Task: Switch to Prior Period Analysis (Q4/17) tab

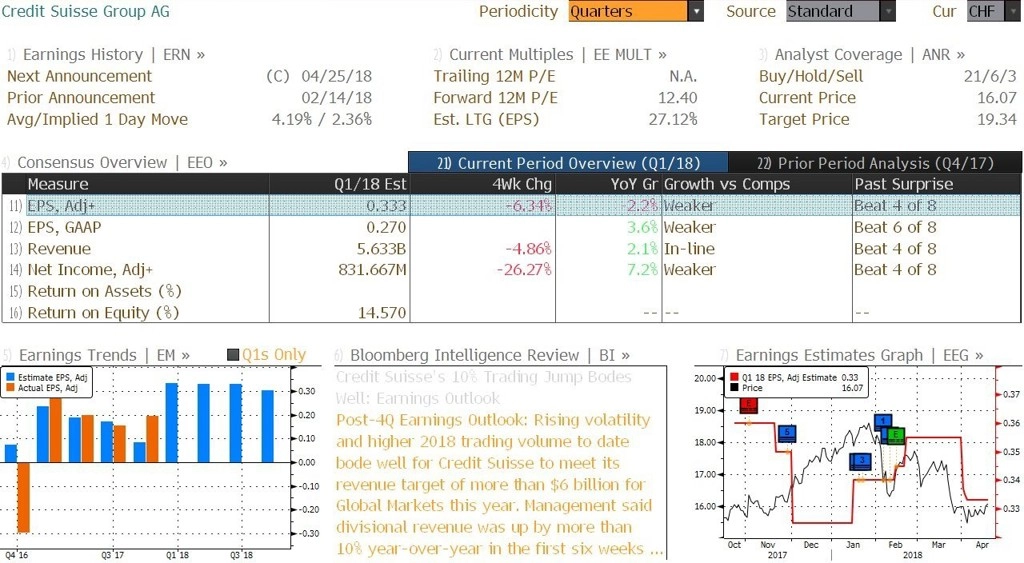Action: [875, 163]
